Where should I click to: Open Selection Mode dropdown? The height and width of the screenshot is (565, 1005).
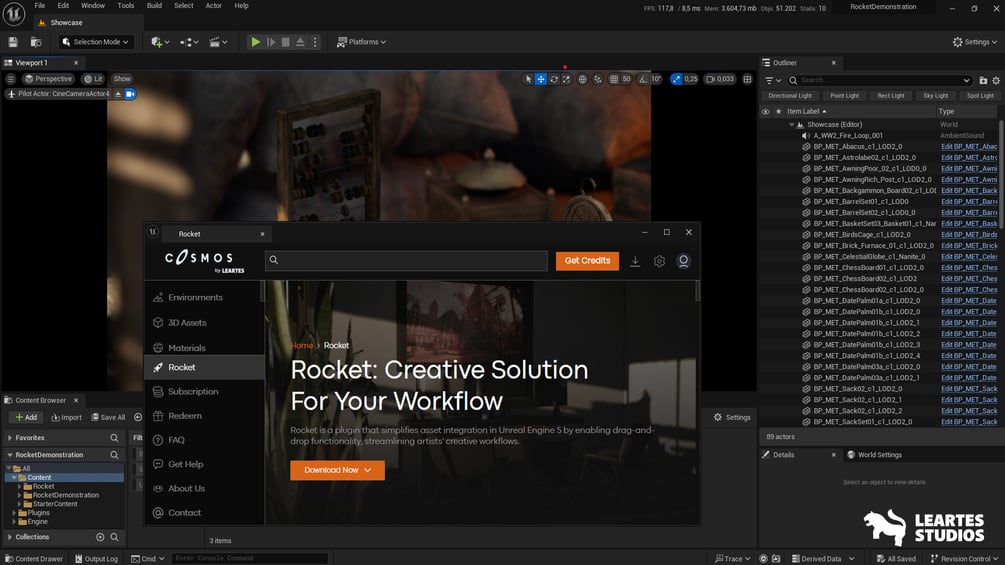pos(96,42)
